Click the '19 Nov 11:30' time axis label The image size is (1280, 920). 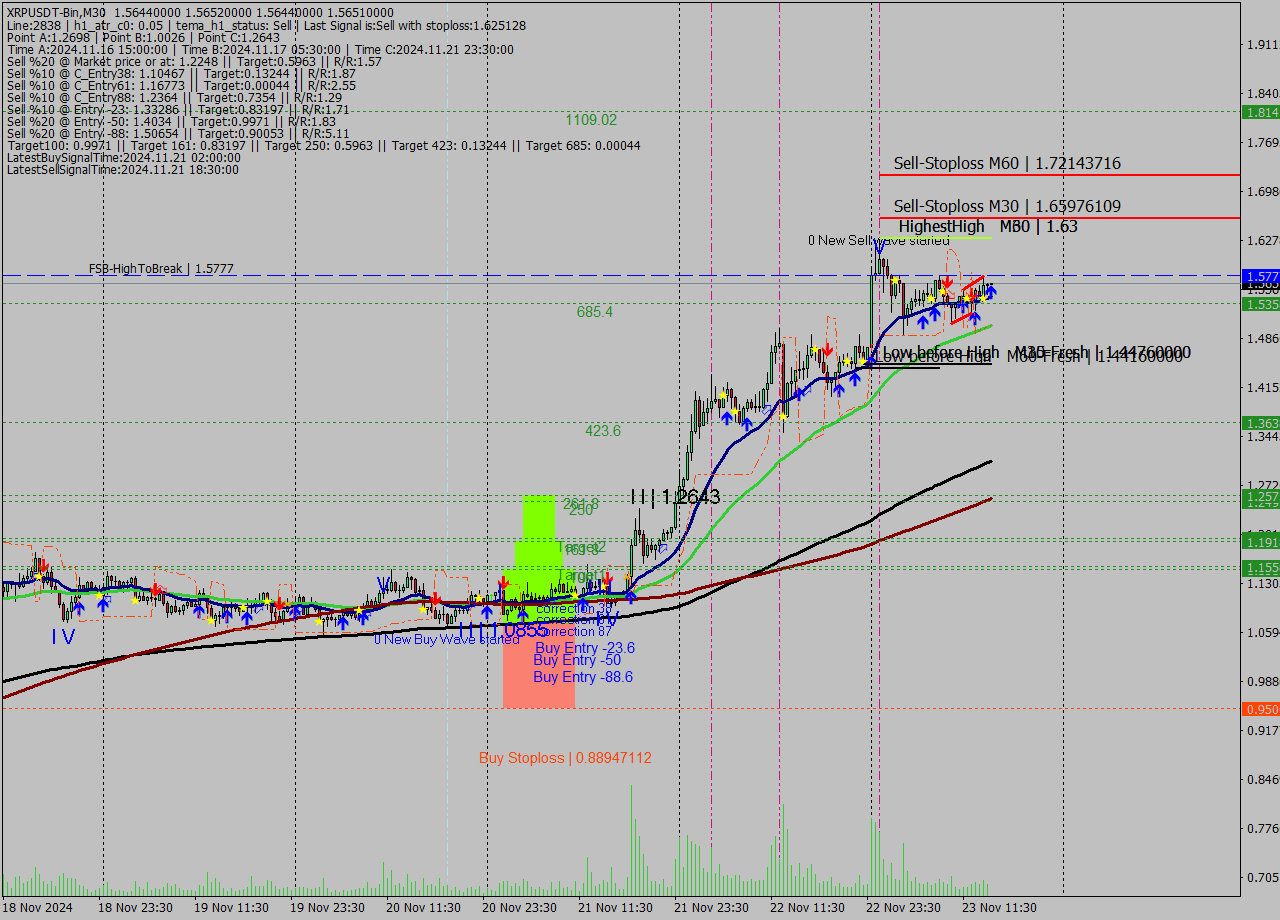pyautogui.click(x=230, y=908)
